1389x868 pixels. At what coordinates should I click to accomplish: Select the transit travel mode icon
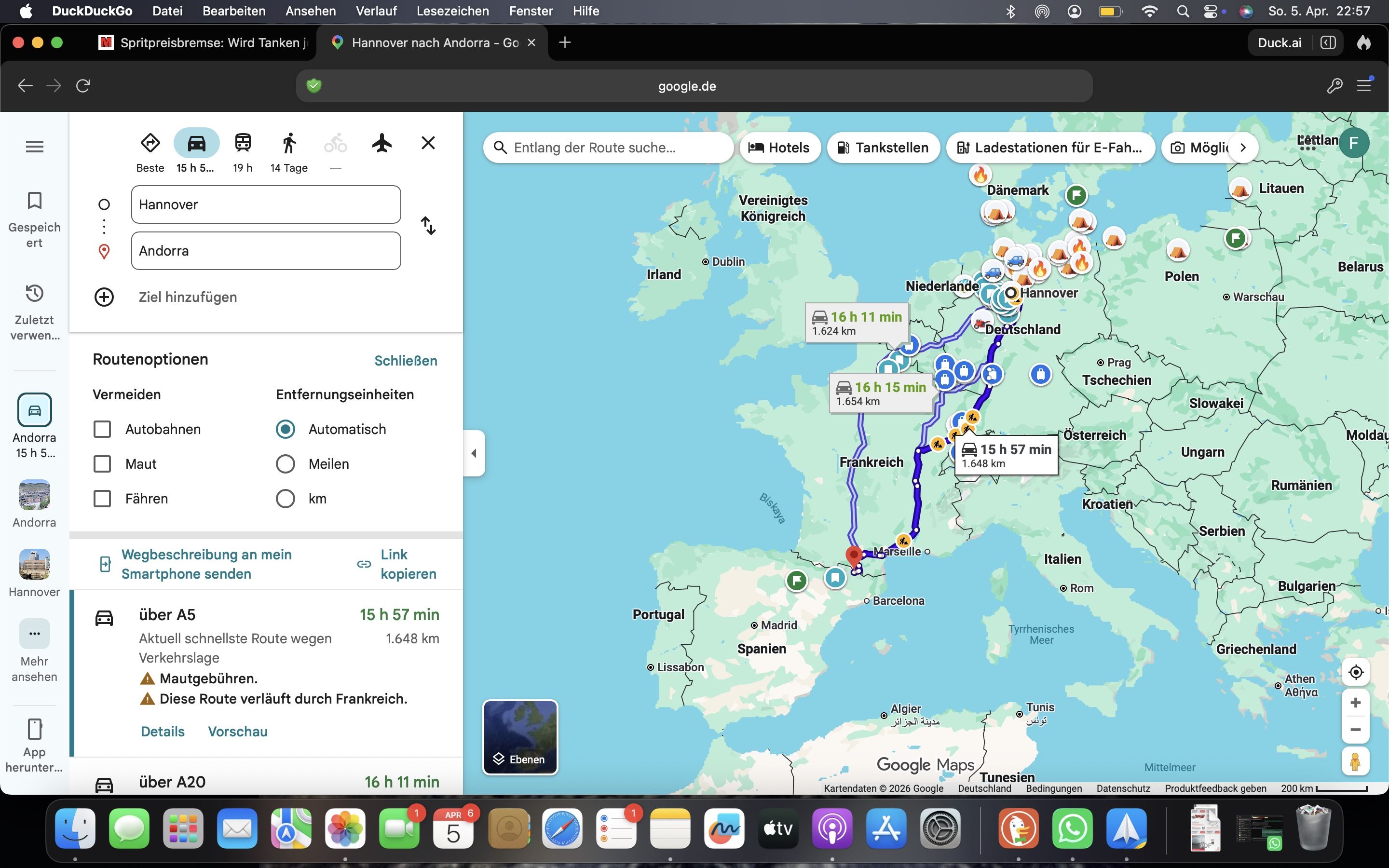(243, 143)
